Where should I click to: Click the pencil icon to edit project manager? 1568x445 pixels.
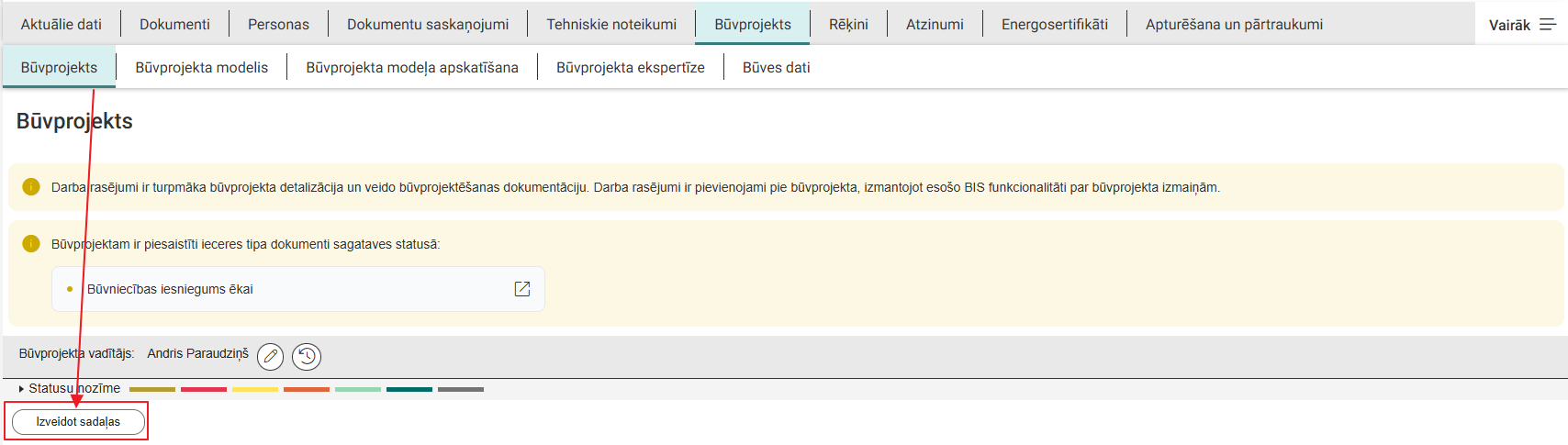click(x=270, y=356)
